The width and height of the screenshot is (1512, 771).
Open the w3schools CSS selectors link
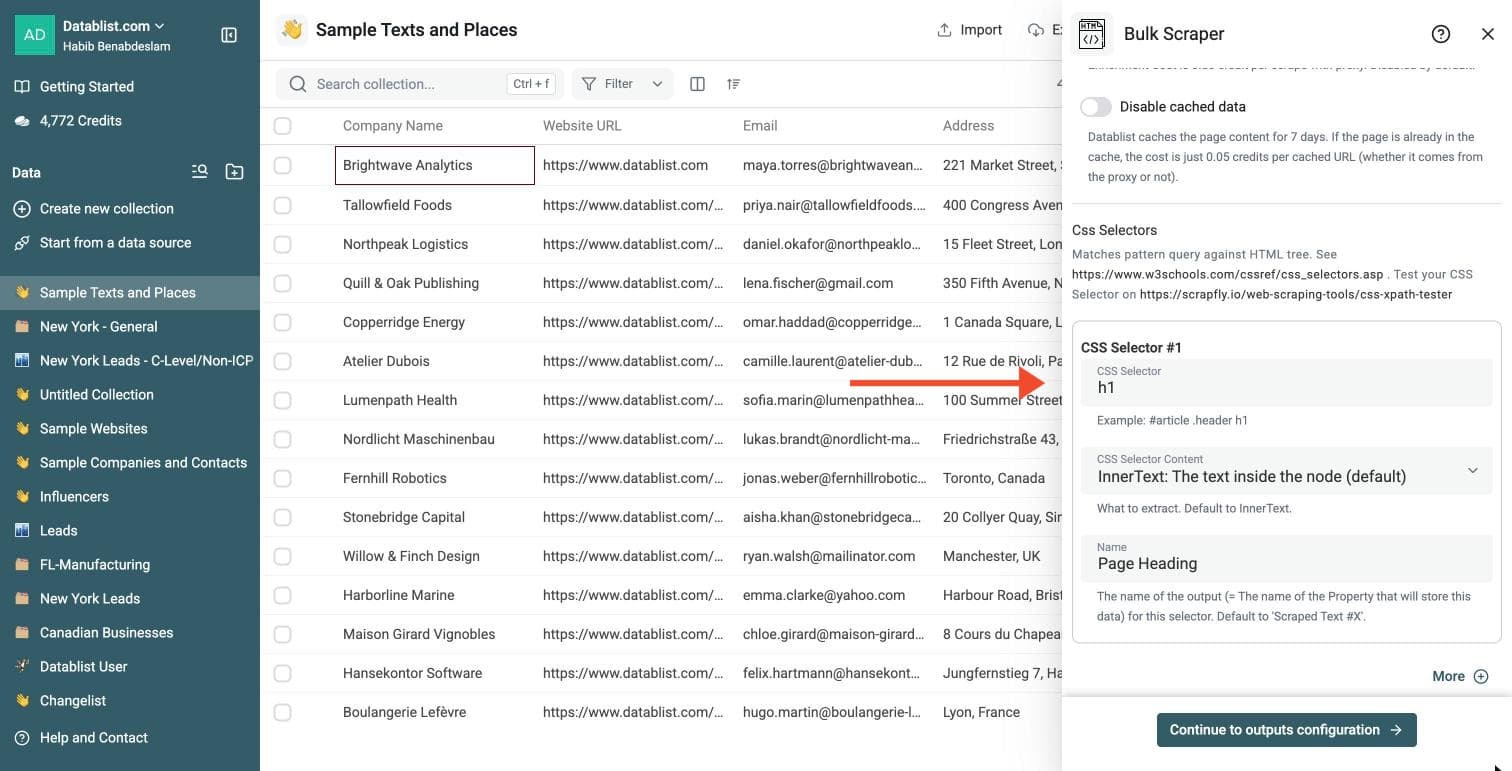pos(1227,274)
